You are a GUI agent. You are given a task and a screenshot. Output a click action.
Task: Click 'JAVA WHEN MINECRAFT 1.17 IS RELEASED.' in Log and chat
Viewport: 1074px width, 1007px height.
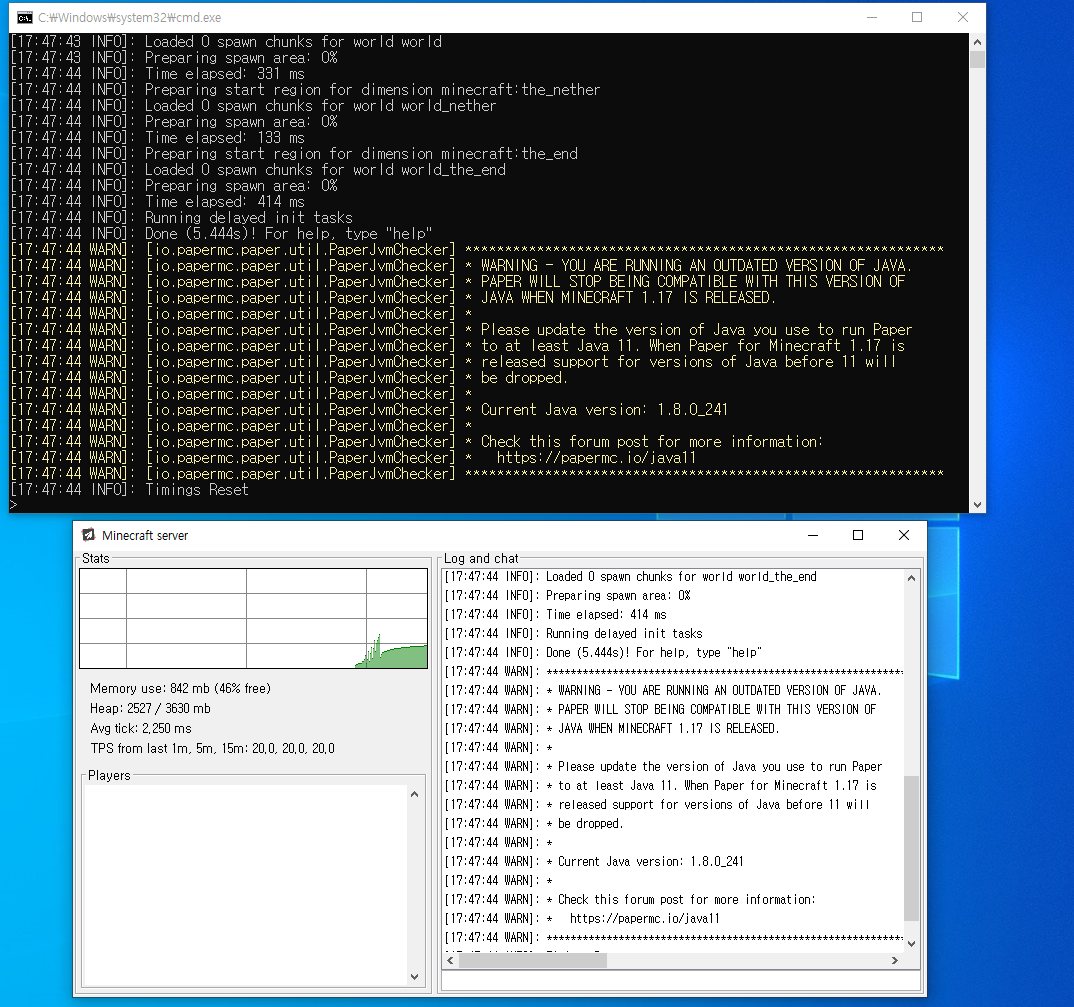point(669,729)
